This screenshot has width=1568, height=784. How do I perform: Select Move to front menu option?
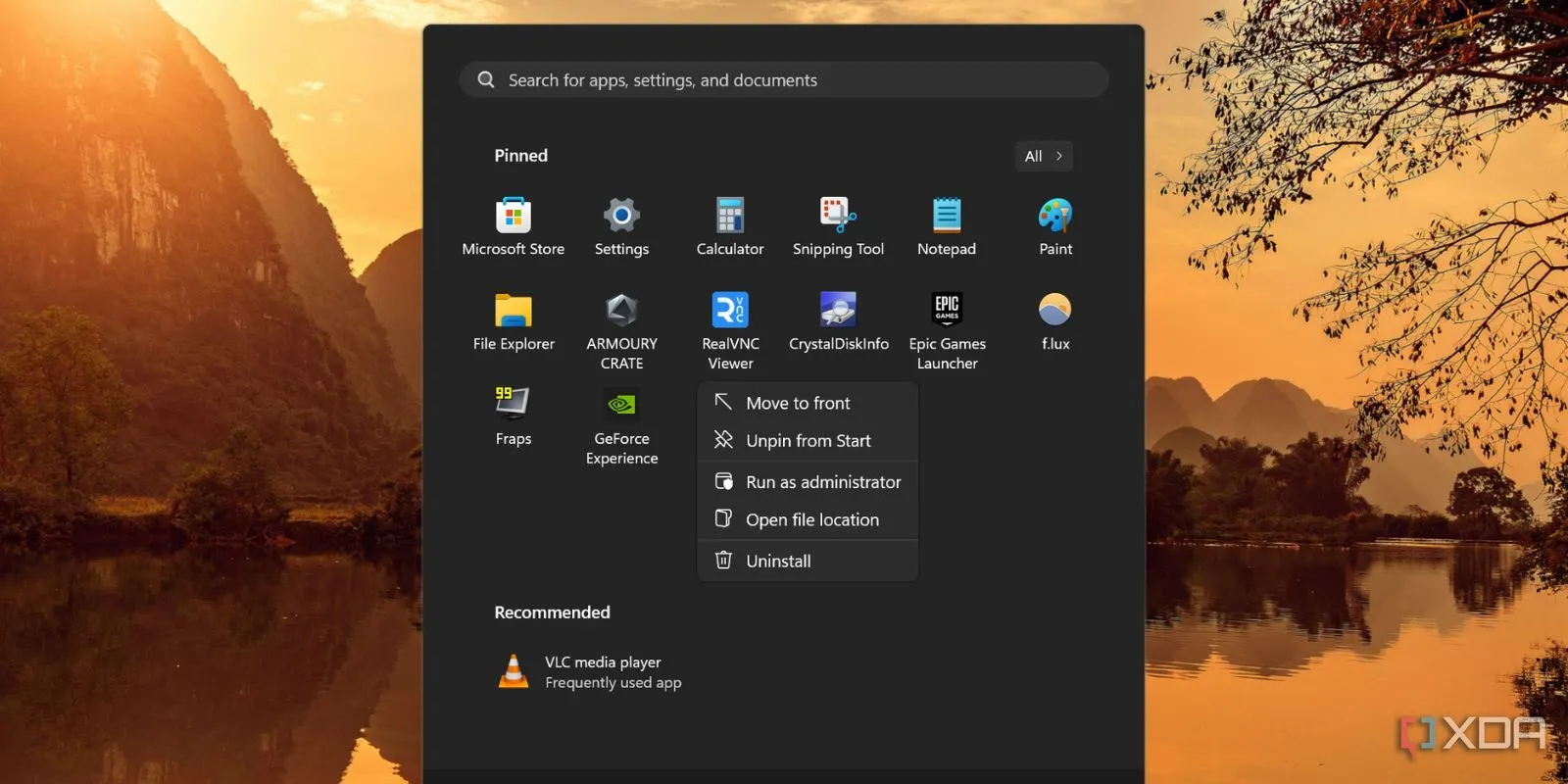(x=798, y=403)
